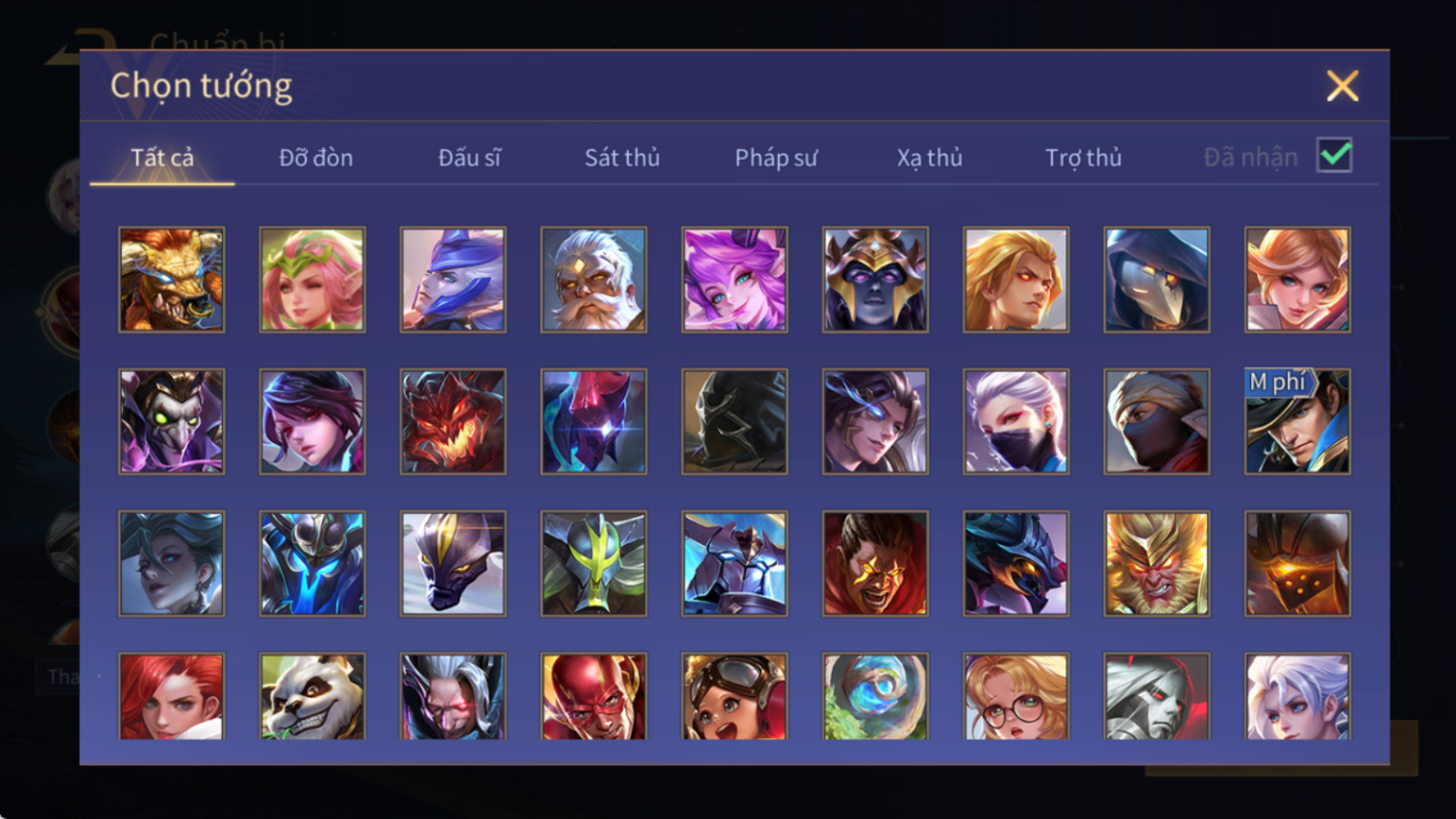Switch to the Trợ thủ tab

click(1084, 158)
